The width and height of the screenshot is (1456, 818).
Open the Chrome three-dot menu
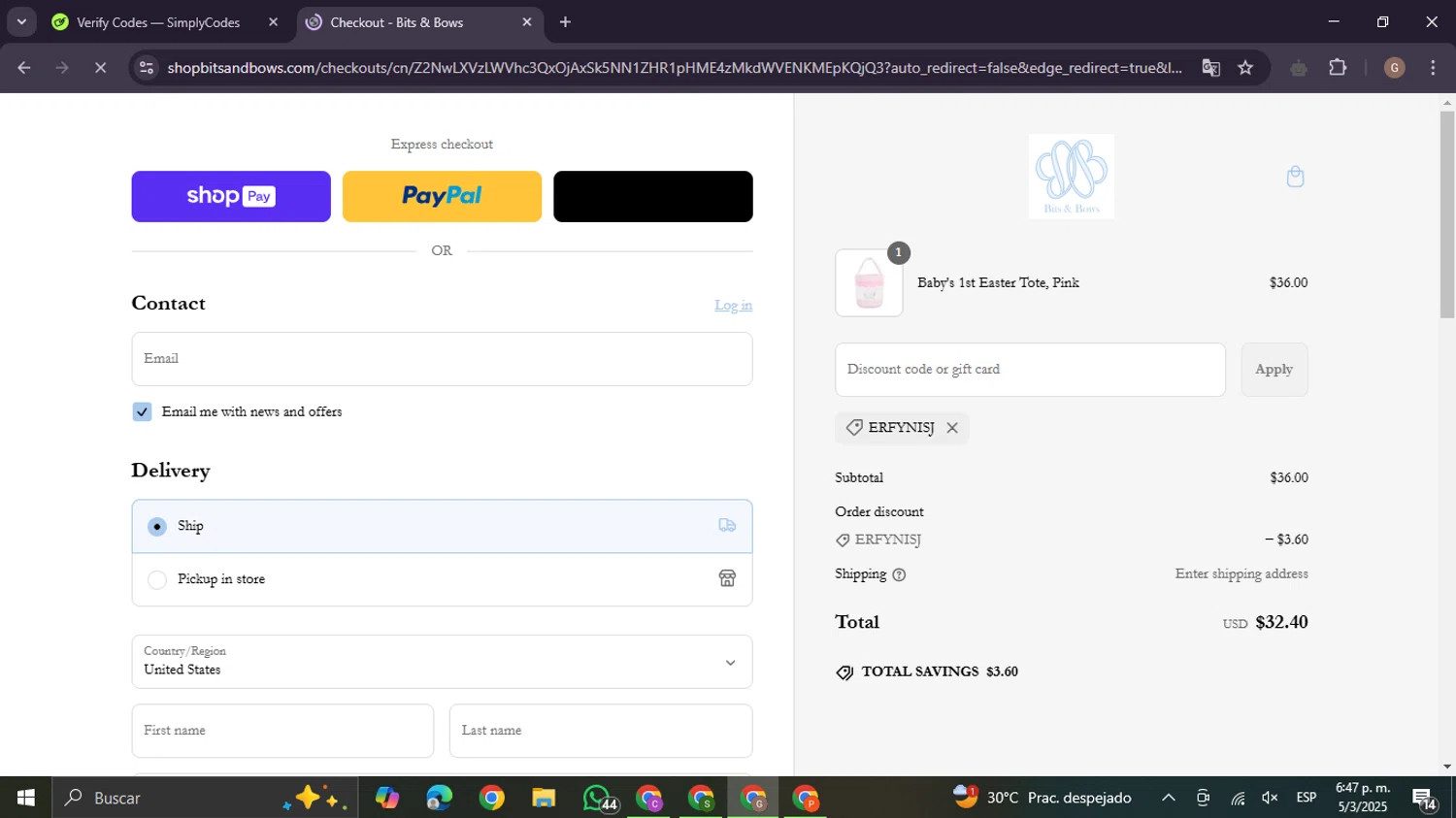click(1433, 68)
